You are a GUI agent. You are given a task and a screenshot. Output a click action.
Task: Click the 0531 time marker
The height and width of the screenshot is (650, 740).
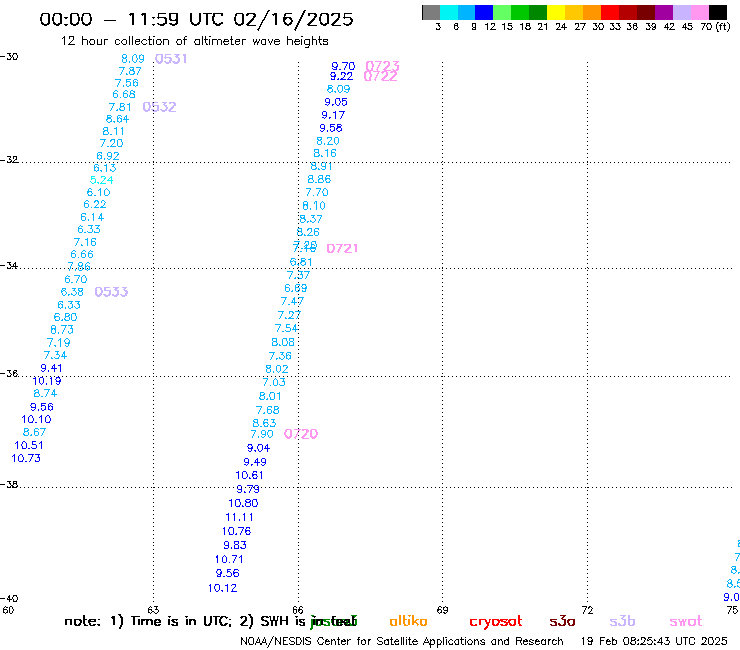pyautogui.click(x=171, y=59)
